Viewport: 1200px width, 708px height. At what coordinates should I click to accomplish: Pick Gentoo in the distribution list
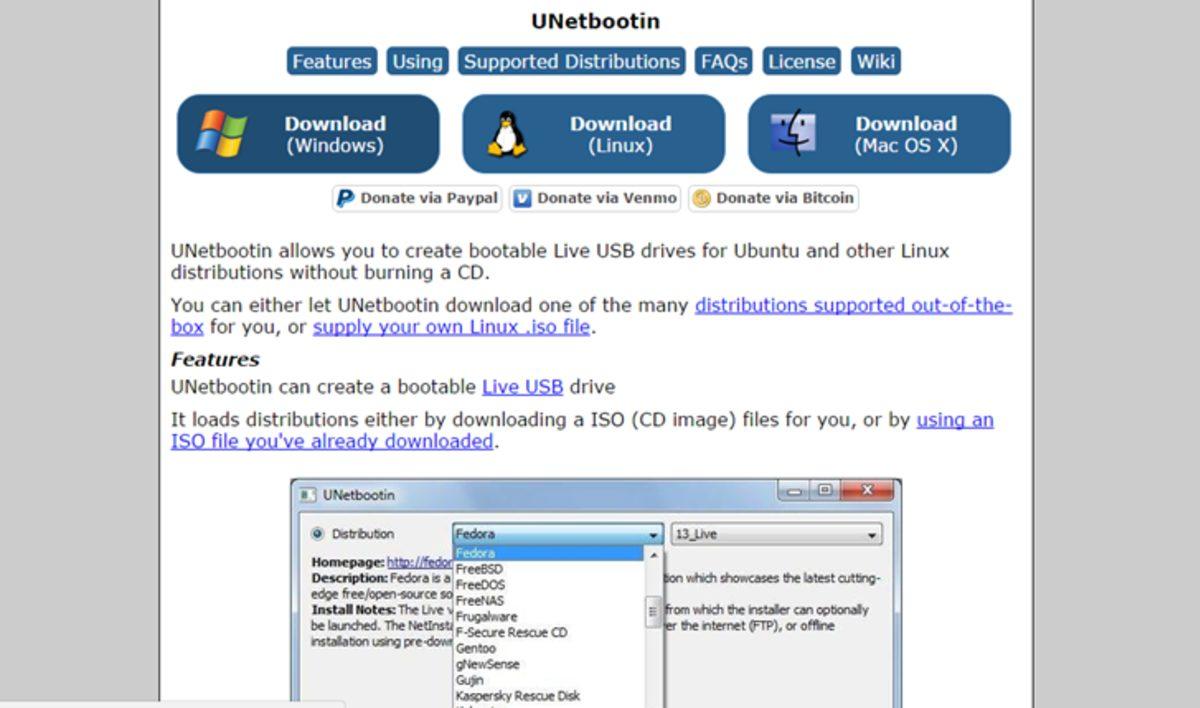pos(475,648)
